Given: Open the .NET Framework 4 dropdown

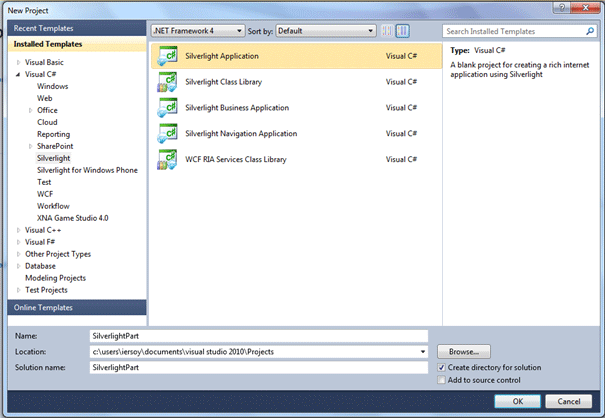Looking at the screenshot, I should coord(198,31).
